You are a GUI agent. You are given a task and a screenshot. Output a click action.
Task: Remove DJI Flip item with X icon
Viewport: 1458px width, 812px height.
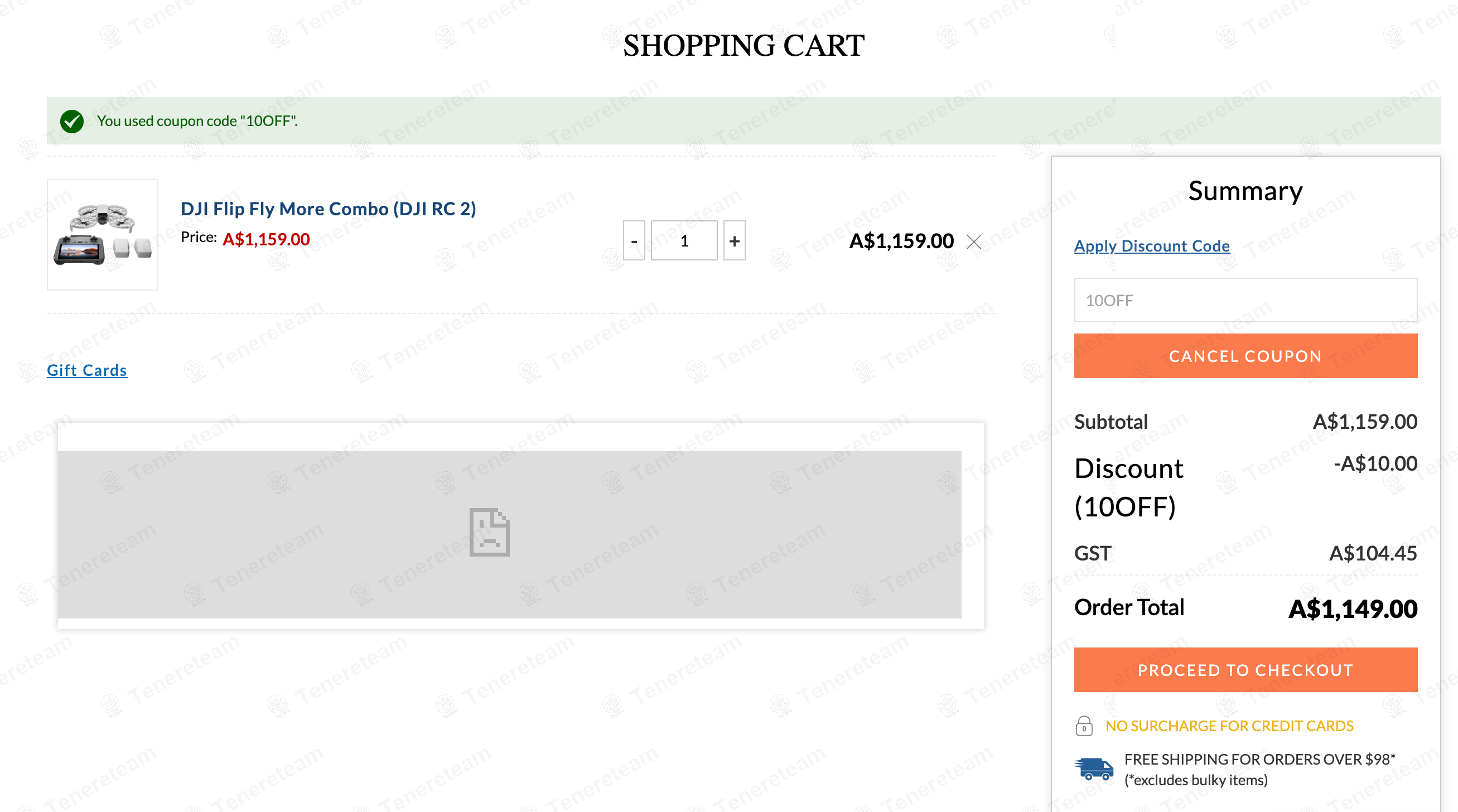pos(973,241)
